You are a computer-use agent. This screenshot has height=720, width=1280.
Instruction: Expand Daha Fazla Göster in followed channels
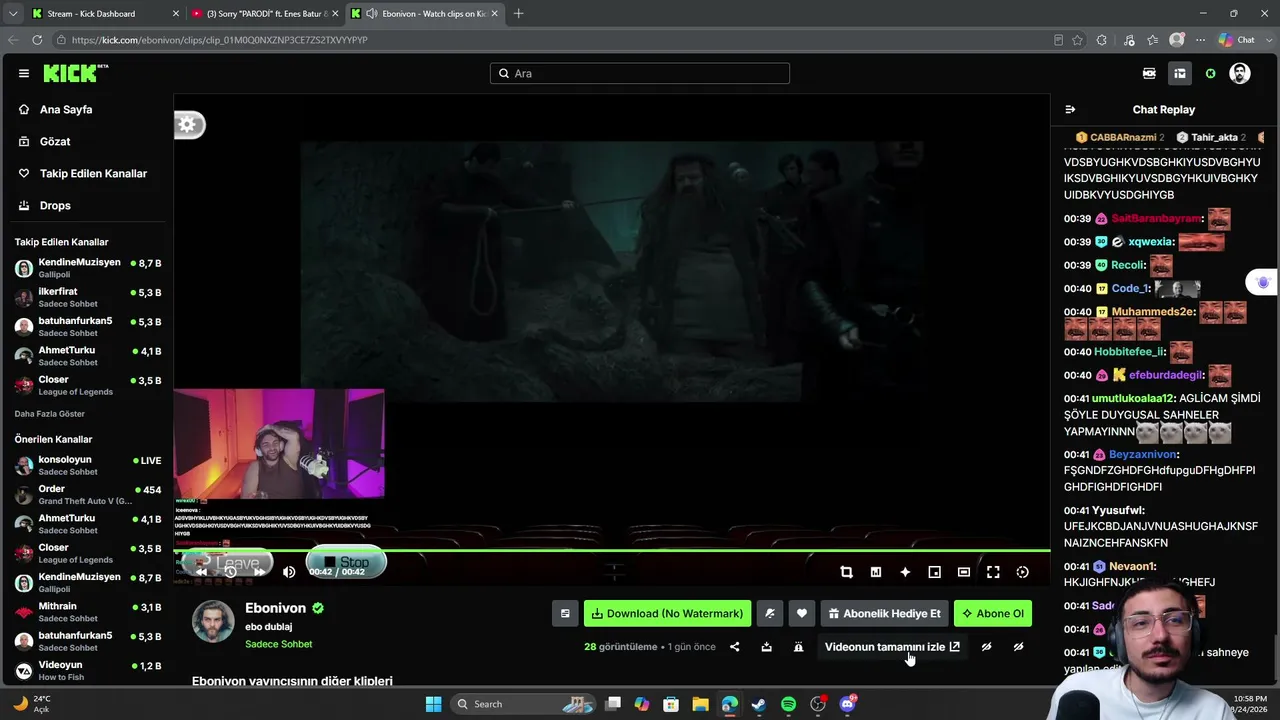coord(50,414)
